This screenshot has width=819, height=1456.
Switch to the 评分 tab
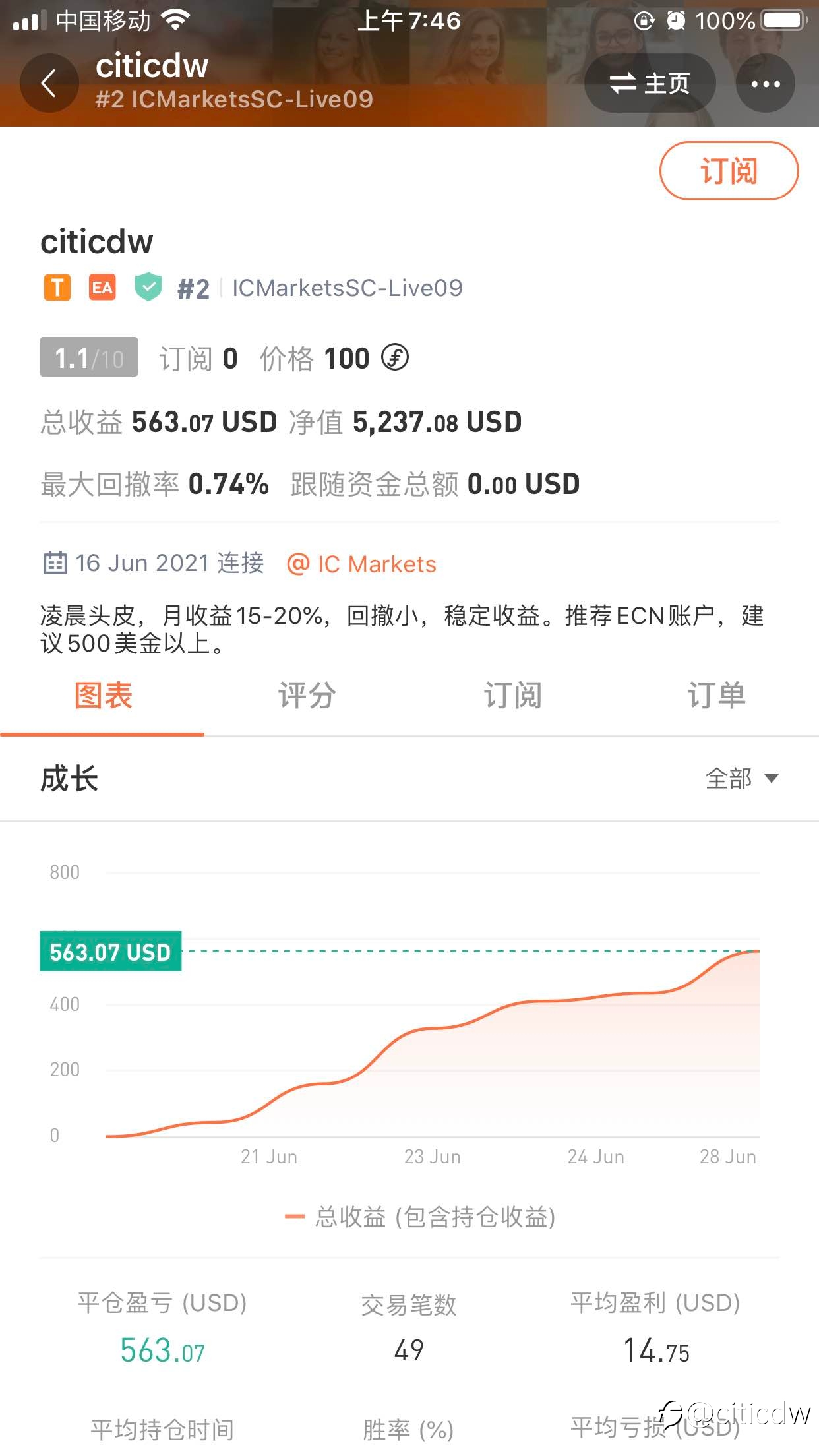[307, 696]
